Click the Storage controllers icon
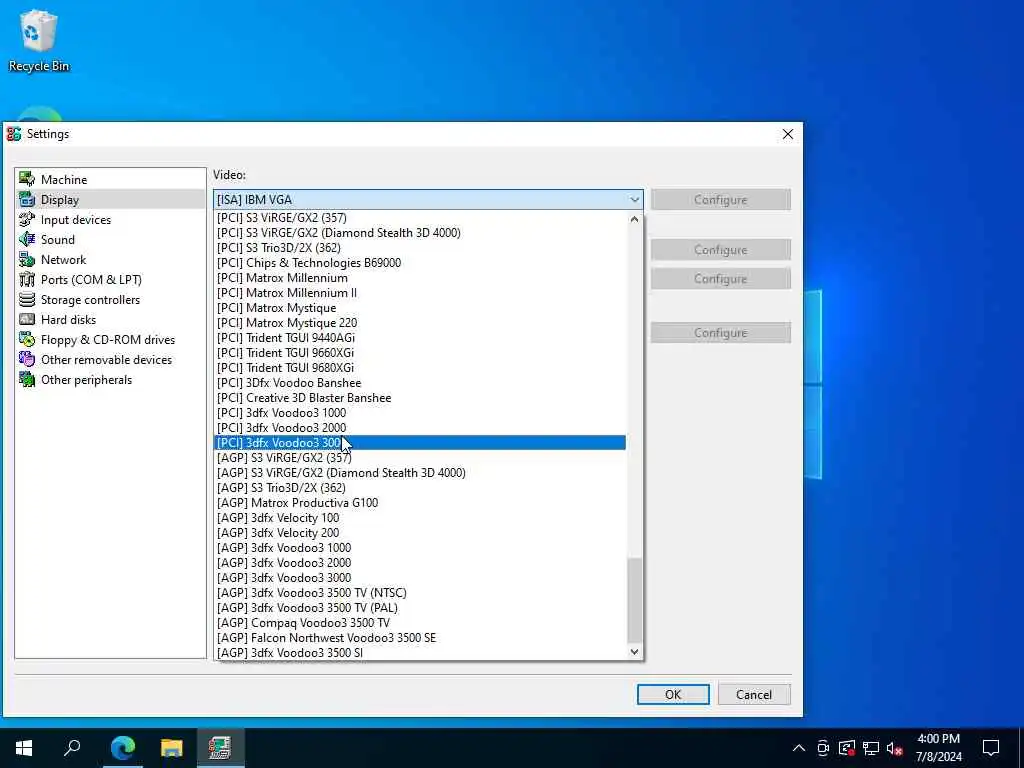 pos(27,299)
